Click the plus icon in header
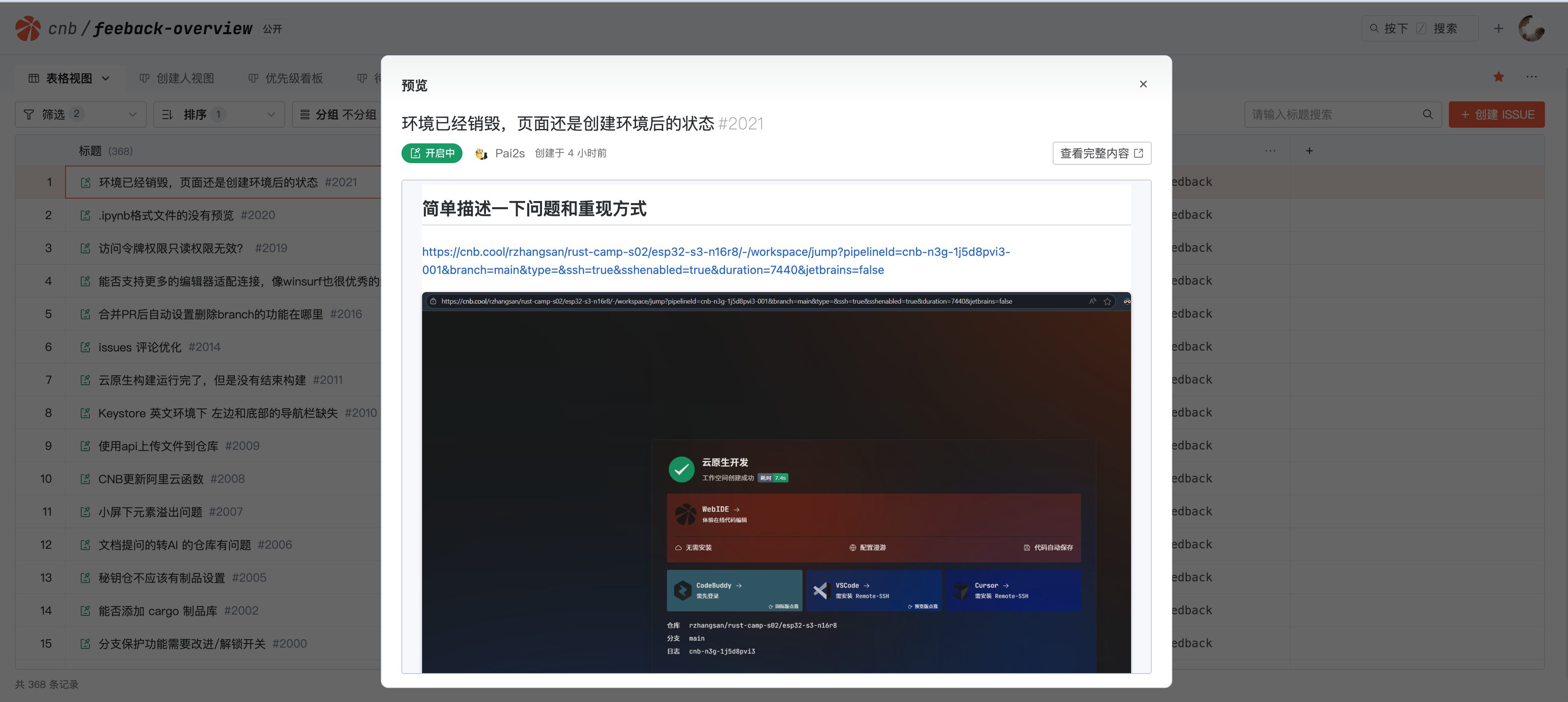Viewport: 1568px width, 702px height. [1498, 28]
